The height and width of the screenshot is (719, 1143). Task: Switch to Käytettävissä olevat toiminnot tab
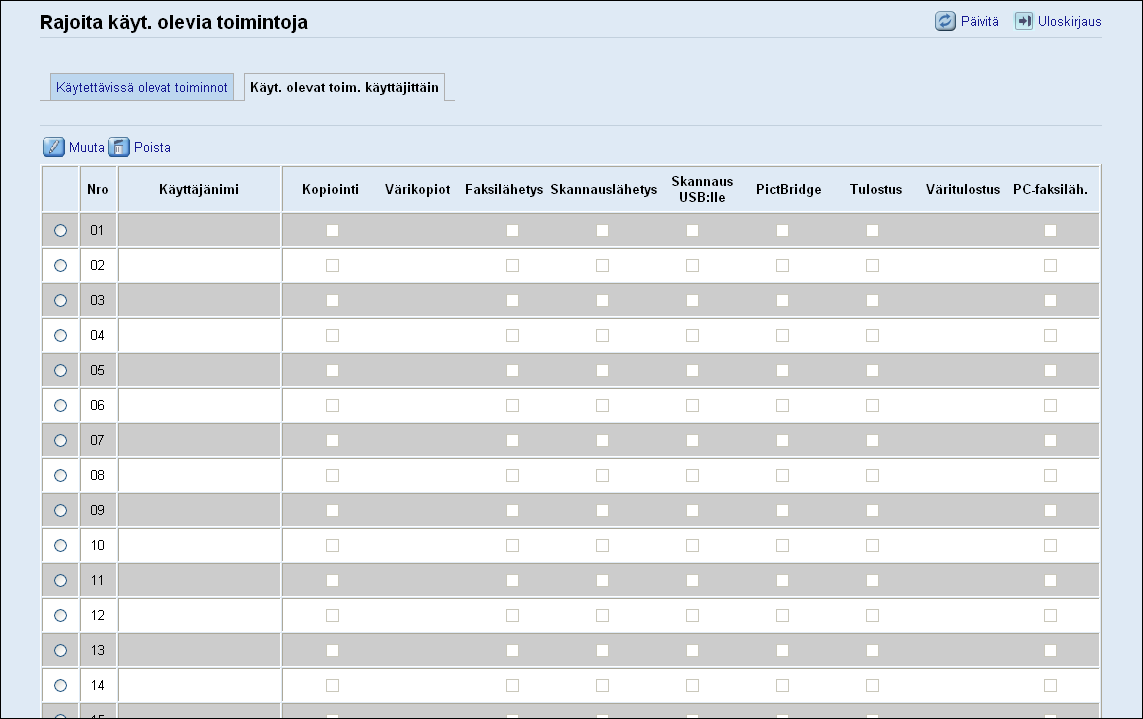(141, 87)
